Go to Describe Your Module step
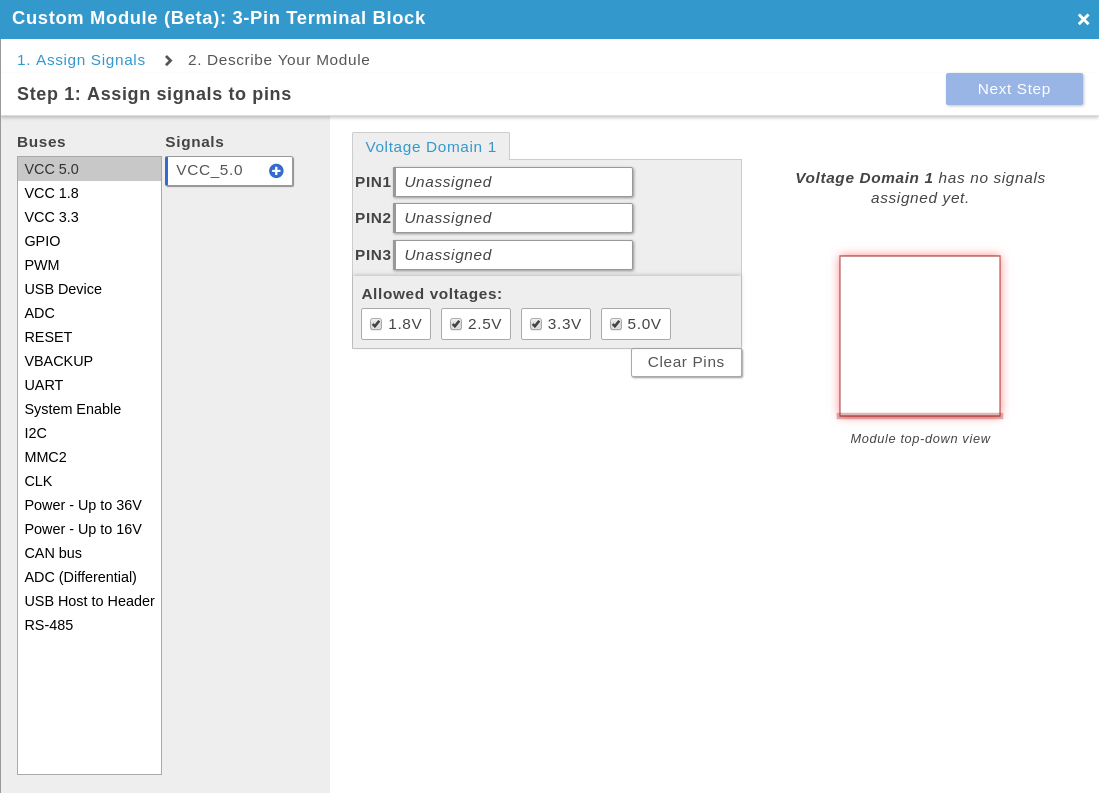Image resolution: width=1099 pixels, height=793 pixels. (278, 60)
